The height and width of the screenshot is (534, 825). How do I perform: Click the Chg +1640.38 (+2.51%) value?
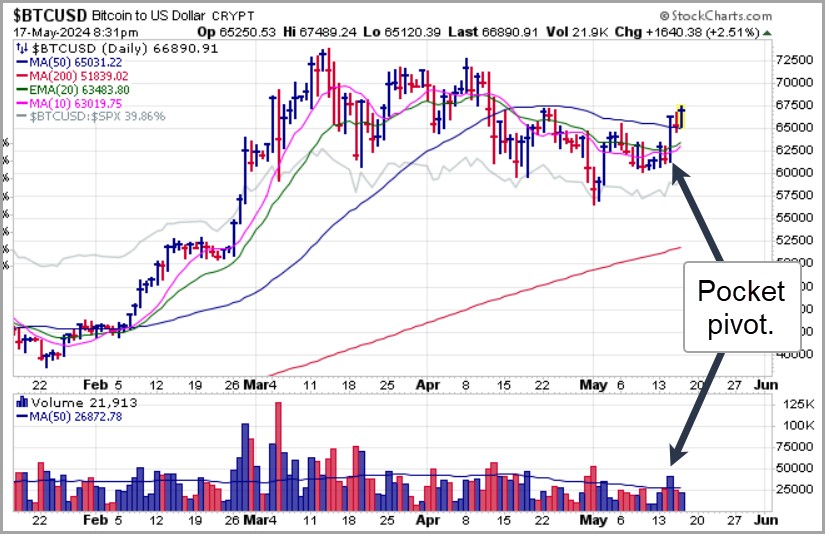click(687, 32)
